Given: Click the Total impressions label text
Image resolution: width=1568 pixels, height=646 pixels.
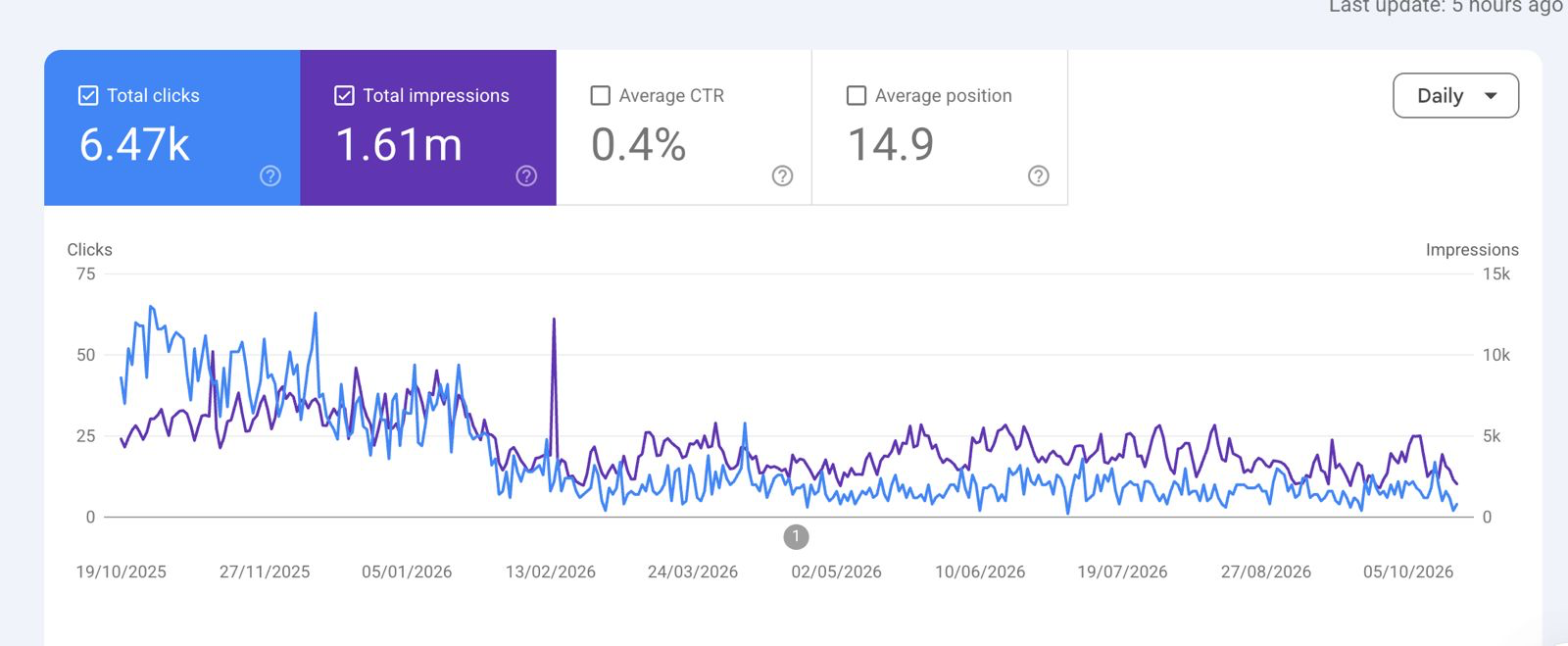Looking at the screenshot, I should (x=436, y=95).
